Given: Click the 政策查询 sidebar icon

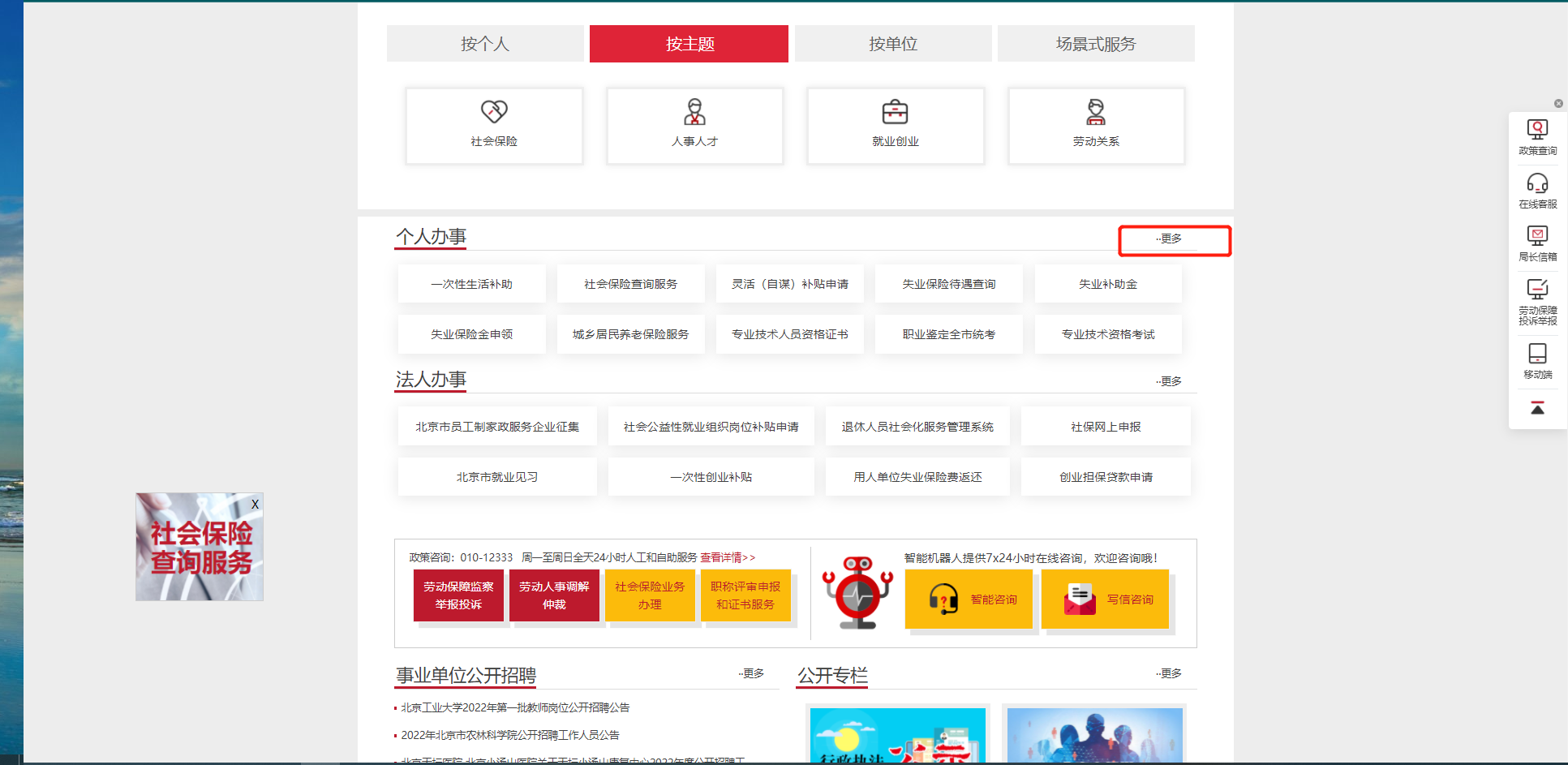Looking at the screenshot, I should 1537,137.
